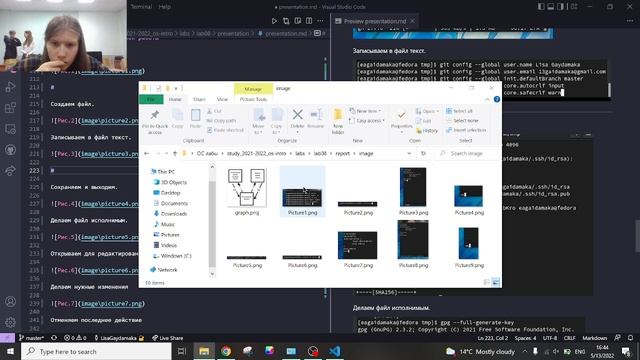Screen dimensions: 640x360
Task: Click Live Share in VS Code status bar
Action: tap(167, 338)
